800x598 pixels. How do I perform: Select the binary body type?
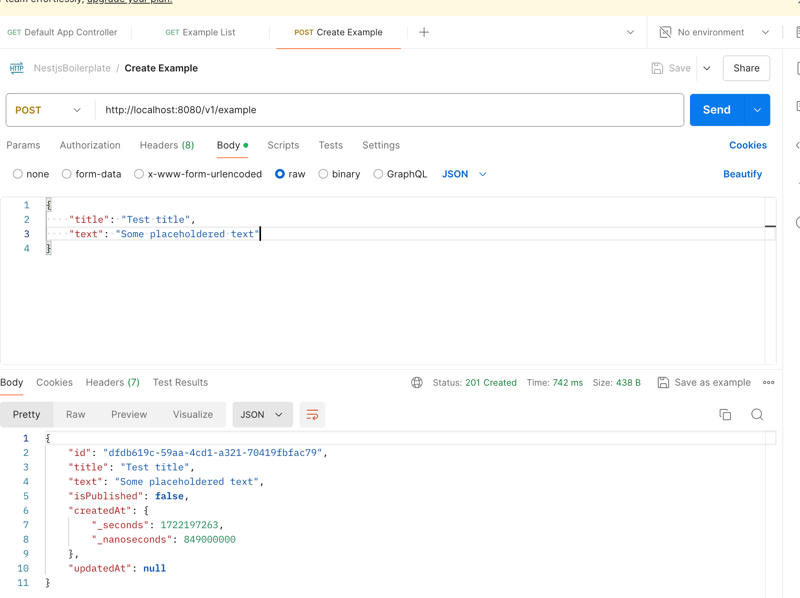323,174
